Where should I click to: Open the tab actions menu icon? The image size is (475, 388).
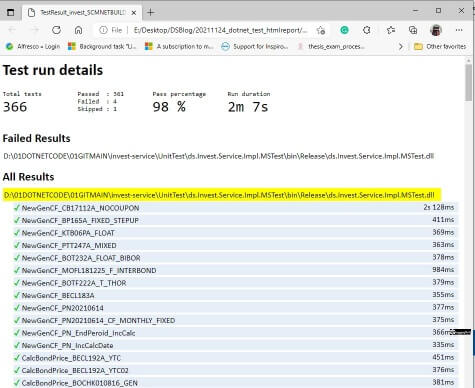[11, 13]
